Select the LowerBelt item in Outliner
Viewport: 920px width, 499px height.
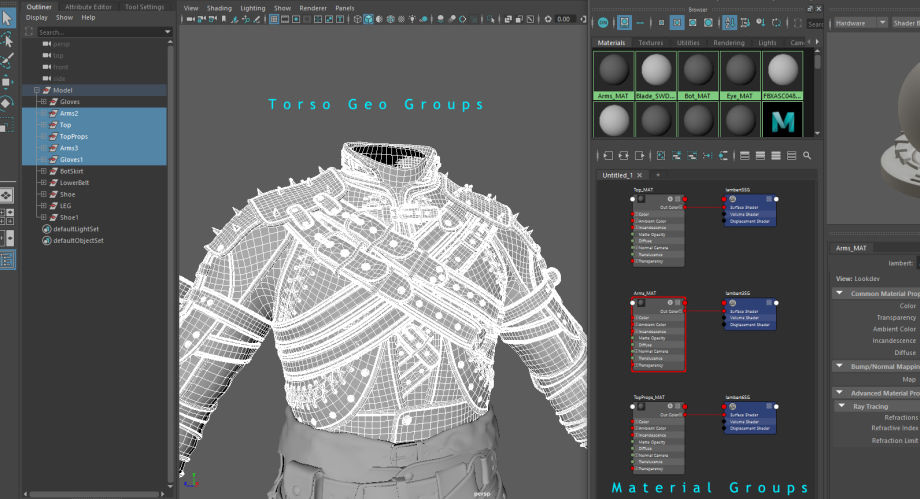76,183
